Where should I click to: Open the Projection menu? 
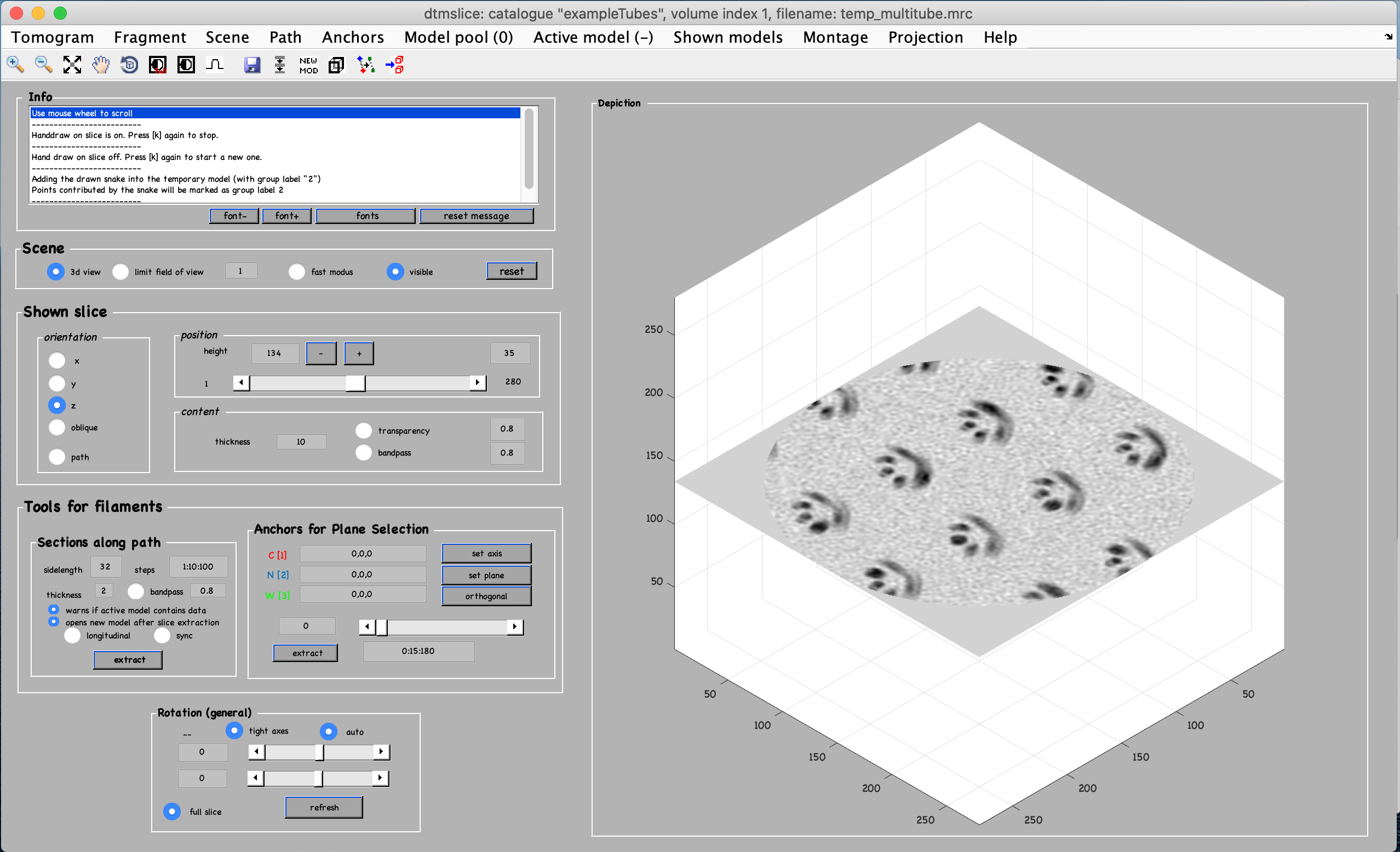(926, 37)
